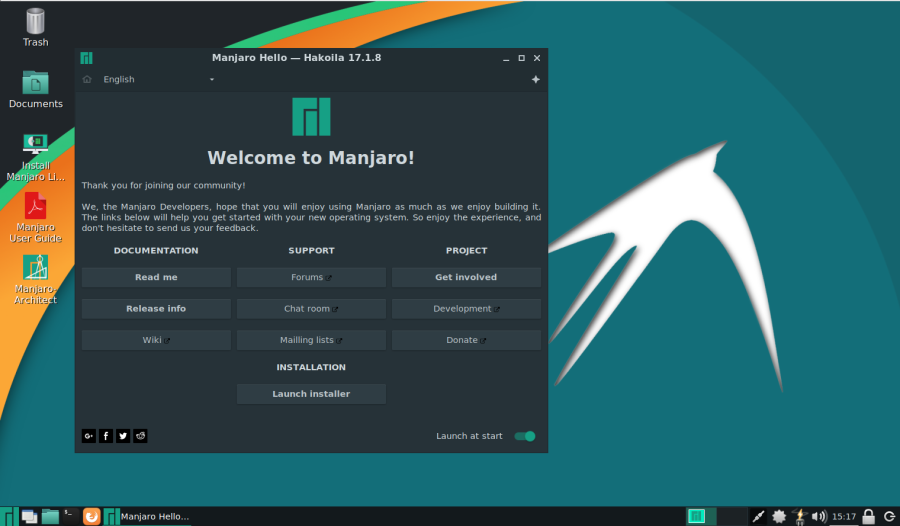Launch the Firefox browser from the taskbar
900x526 pixels.
click(91, 516)
